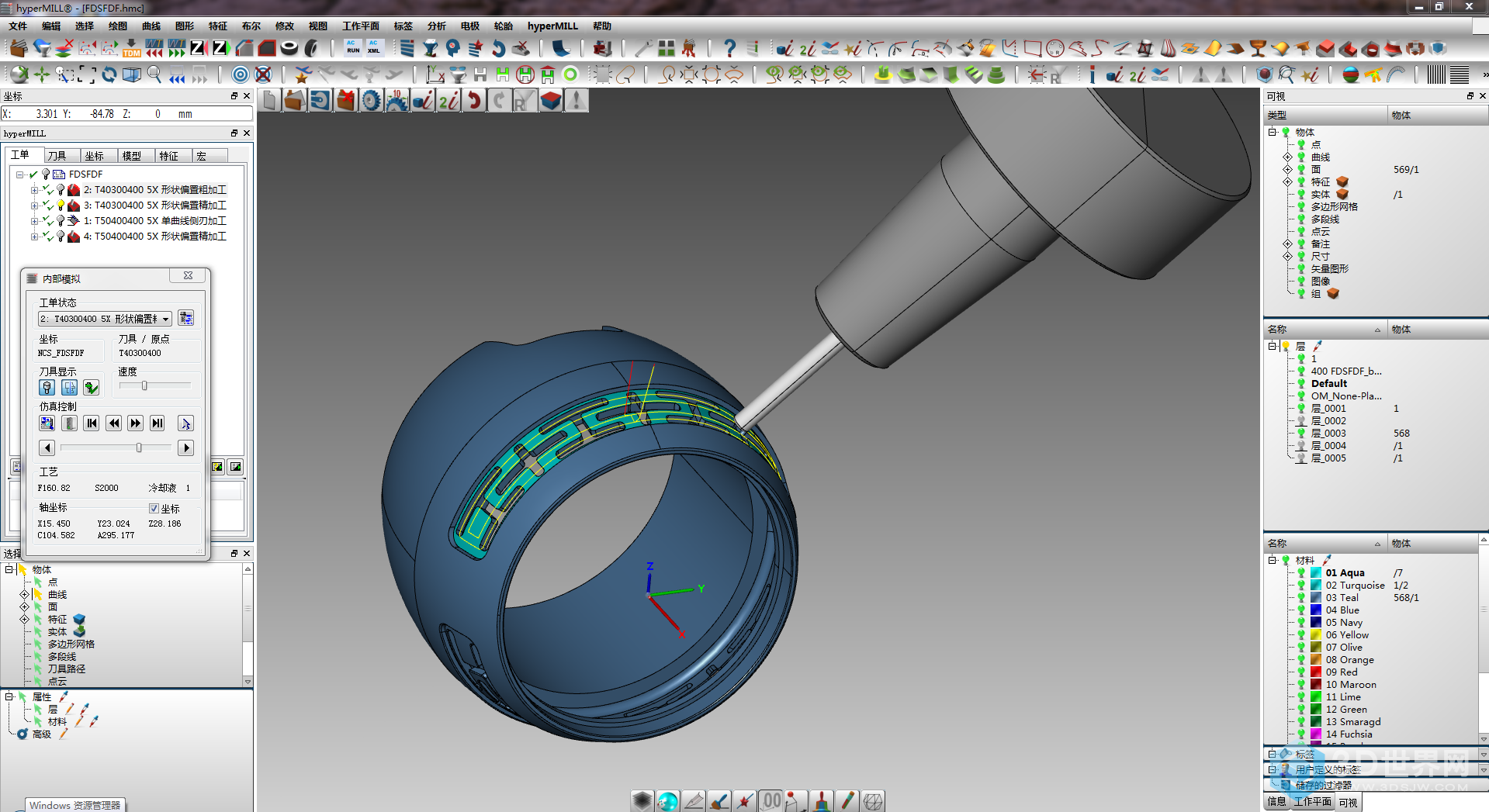Click the play-pause step button in simulation
The width and height of the screenshot is (1489, 812).
click(x=158, y=423)
